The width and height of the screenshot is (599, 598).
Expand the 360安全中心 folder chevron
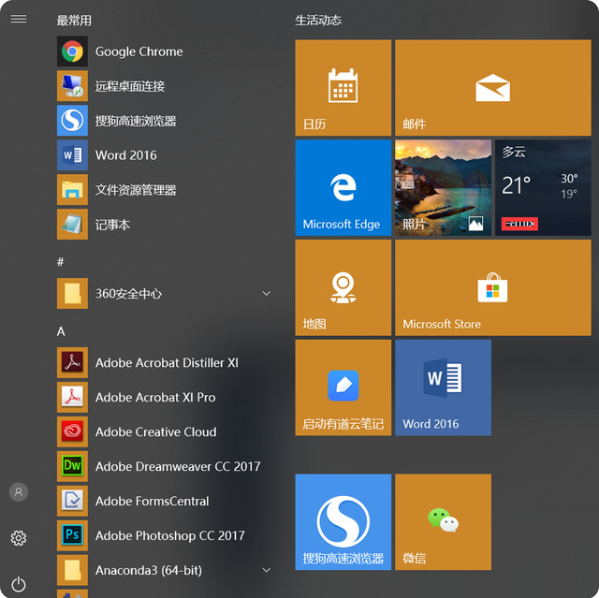coord(267,293)
